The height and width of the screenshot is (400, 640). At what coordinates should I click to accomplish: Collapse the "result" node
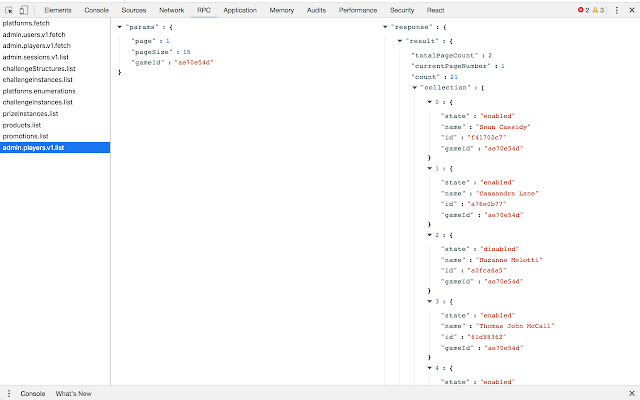click(x=400, y=41)
